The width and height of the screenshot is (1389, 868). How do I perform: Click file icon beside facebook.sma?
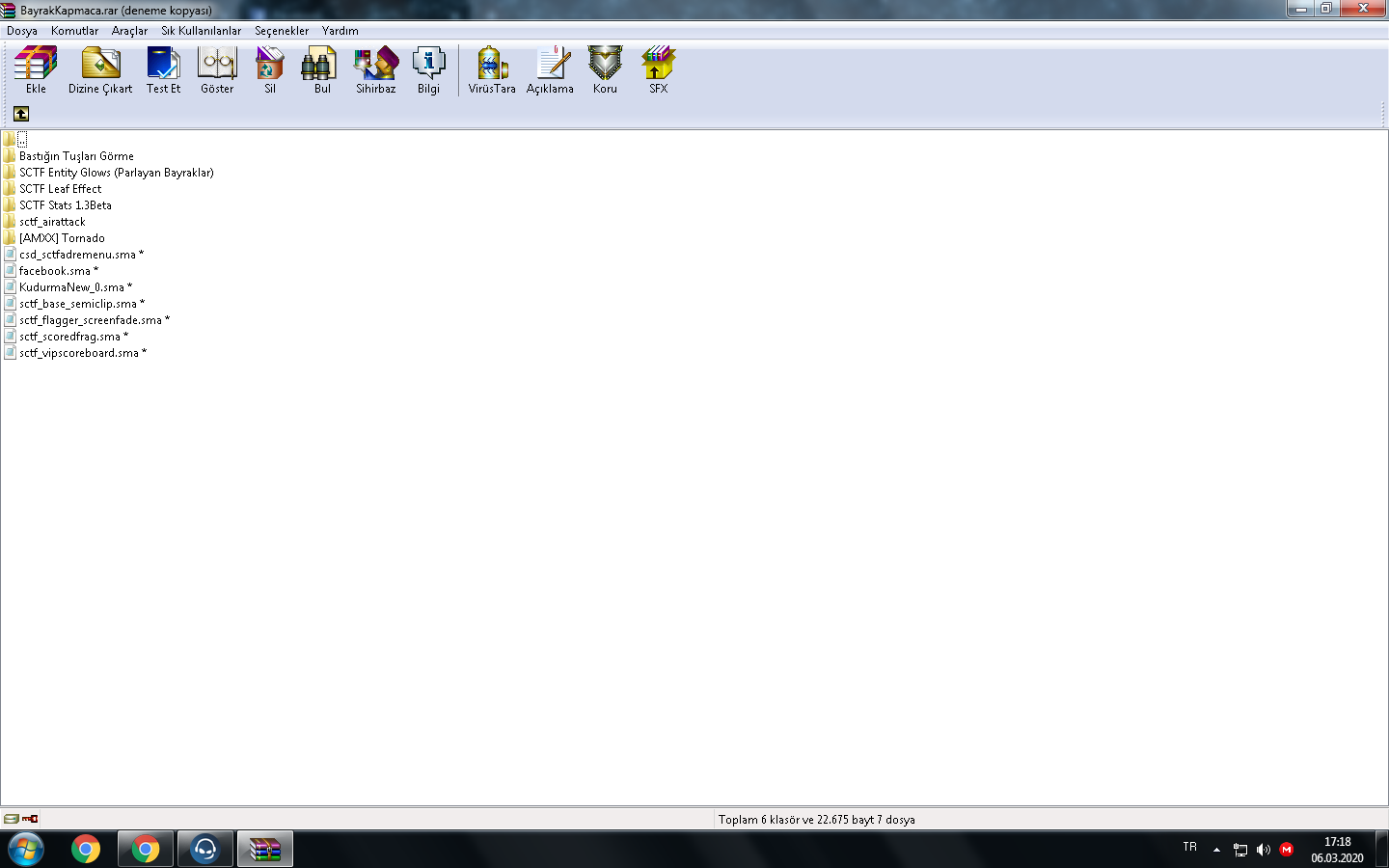(10, 271)
